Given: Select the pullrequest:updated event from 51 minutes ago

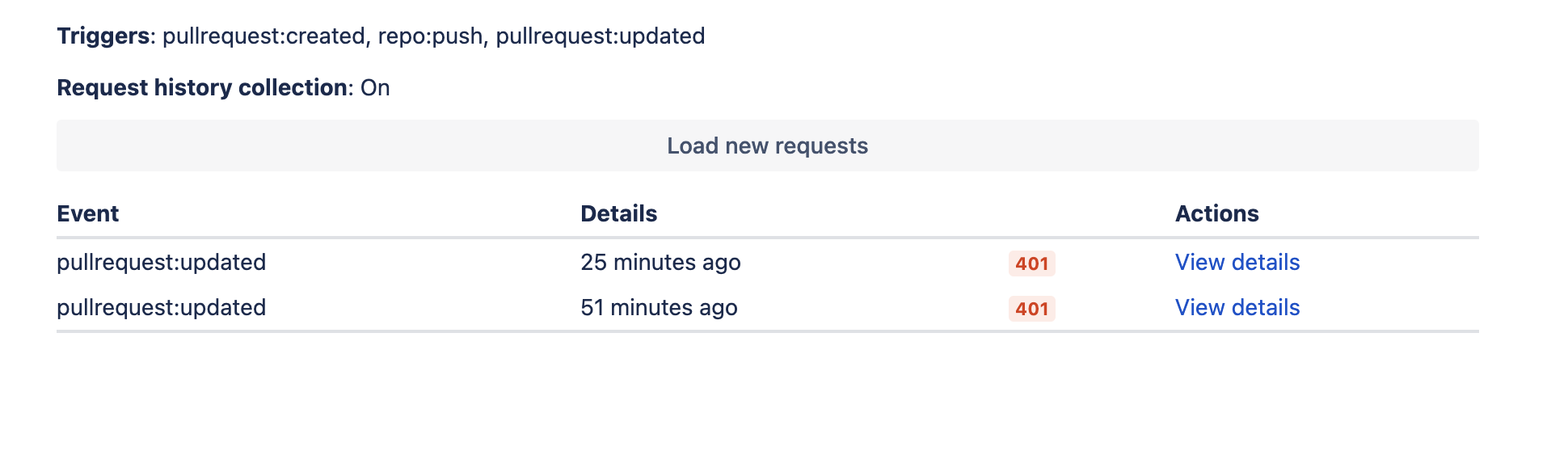Looking at the screenshot, I should click(161, 308).
